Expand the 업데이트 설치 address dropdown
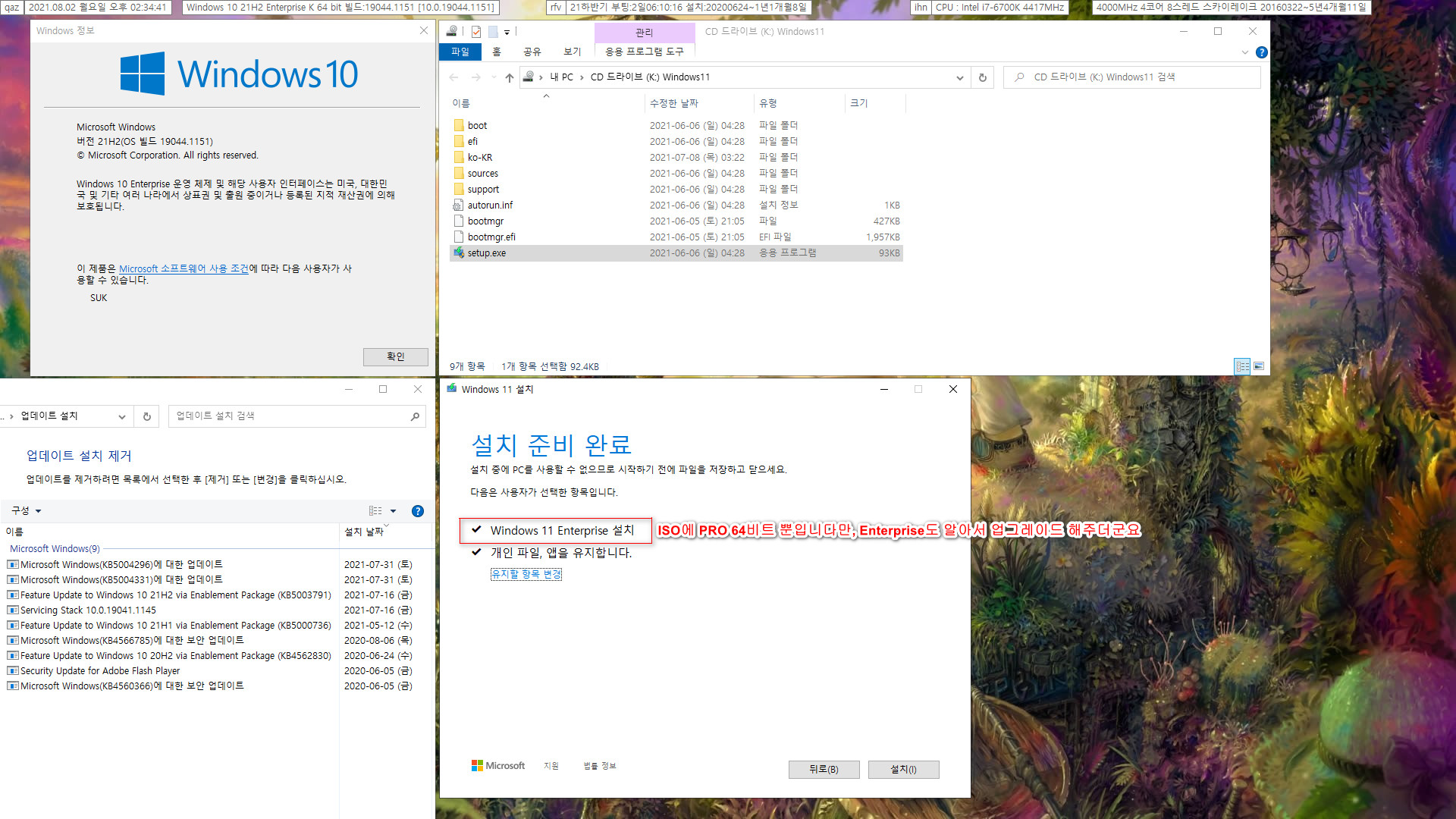 [121, 416]
